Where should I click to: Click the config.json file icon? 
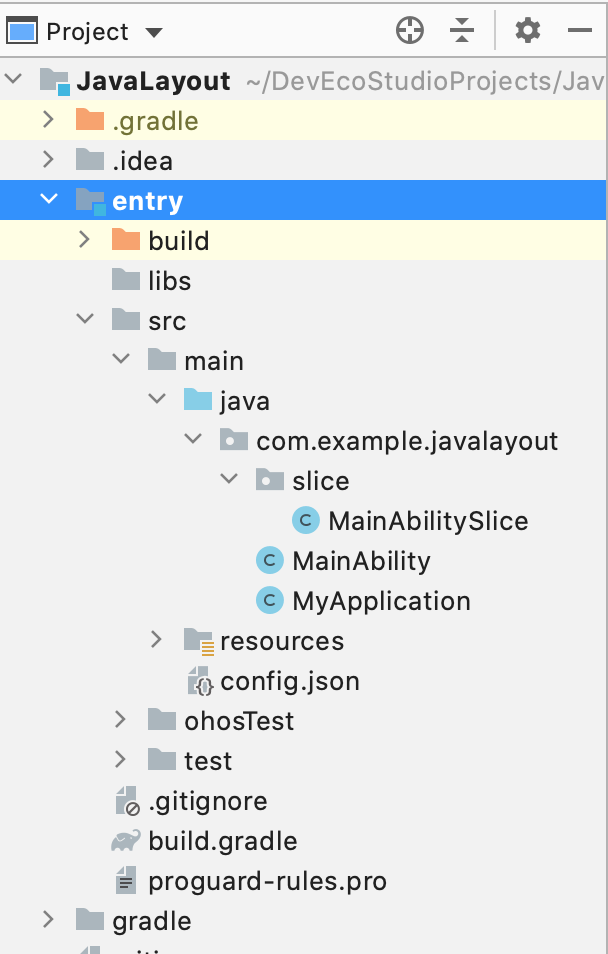tap(198, 681)
